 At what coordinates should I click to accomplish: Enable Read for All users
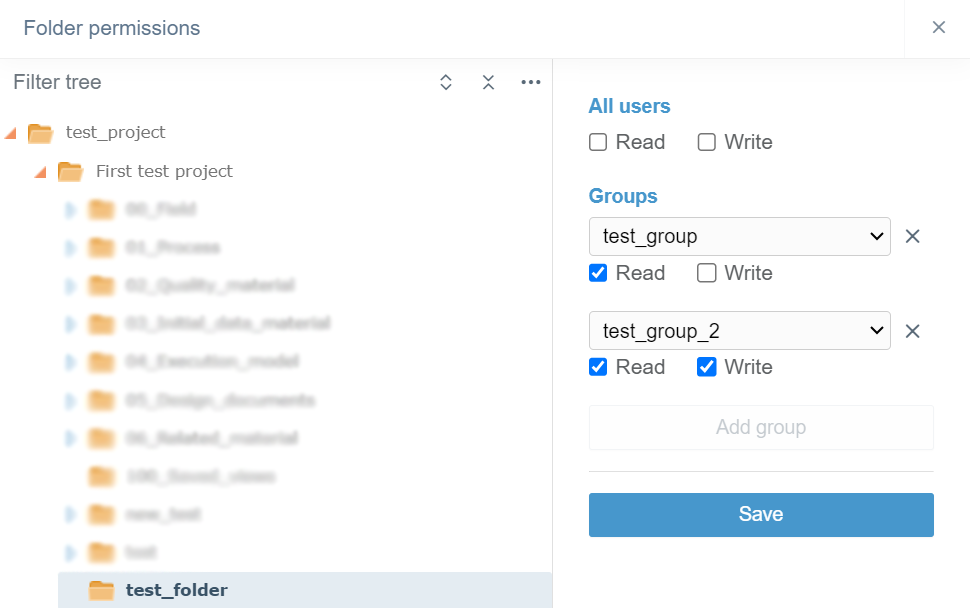(598, 142)
